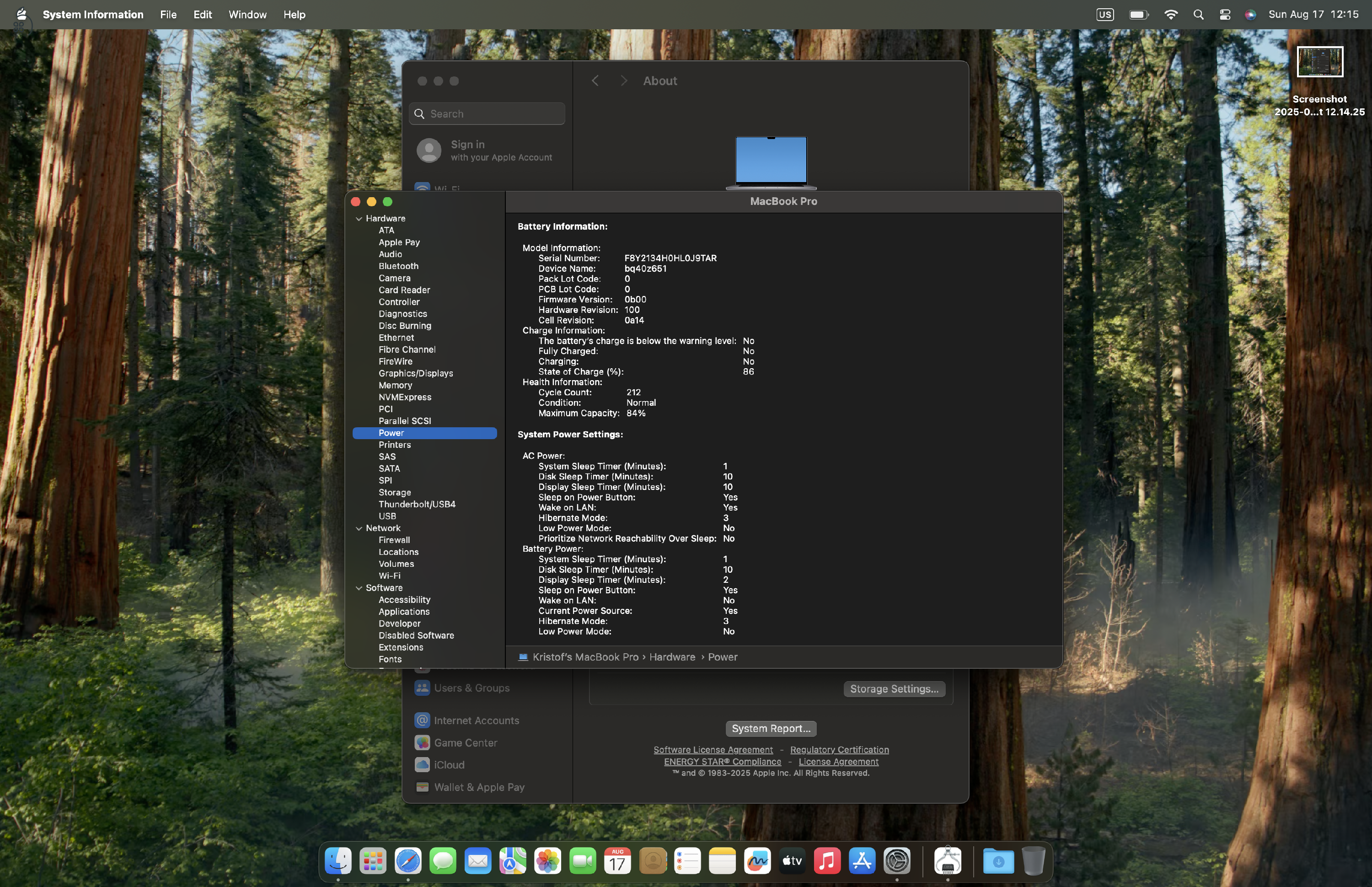Click Siri icon in menu bar
This screenshot has width=1372, height=887.
1250,14
